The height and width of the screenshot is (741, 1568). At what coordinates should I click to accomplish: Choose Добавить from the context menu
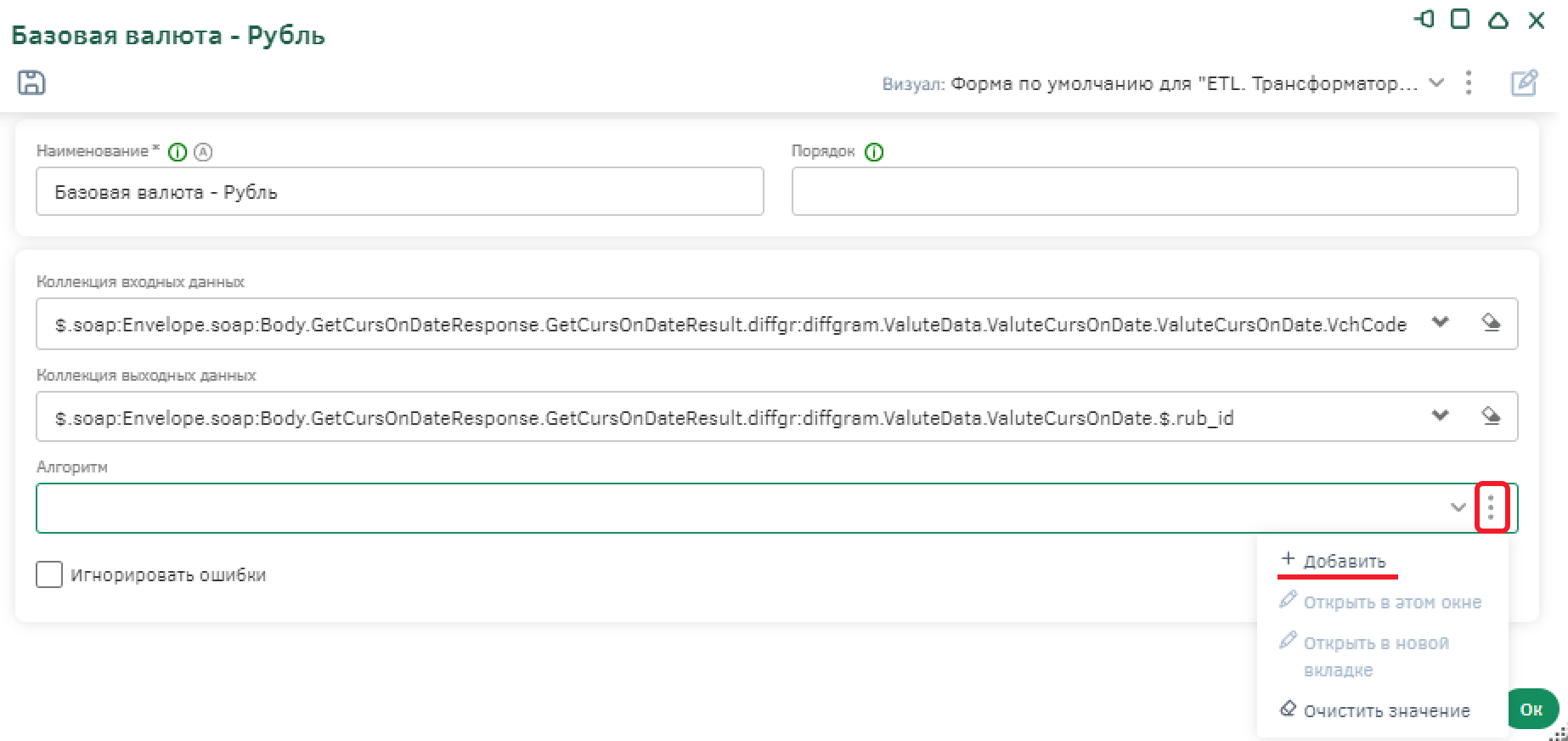coord(1334,561)
